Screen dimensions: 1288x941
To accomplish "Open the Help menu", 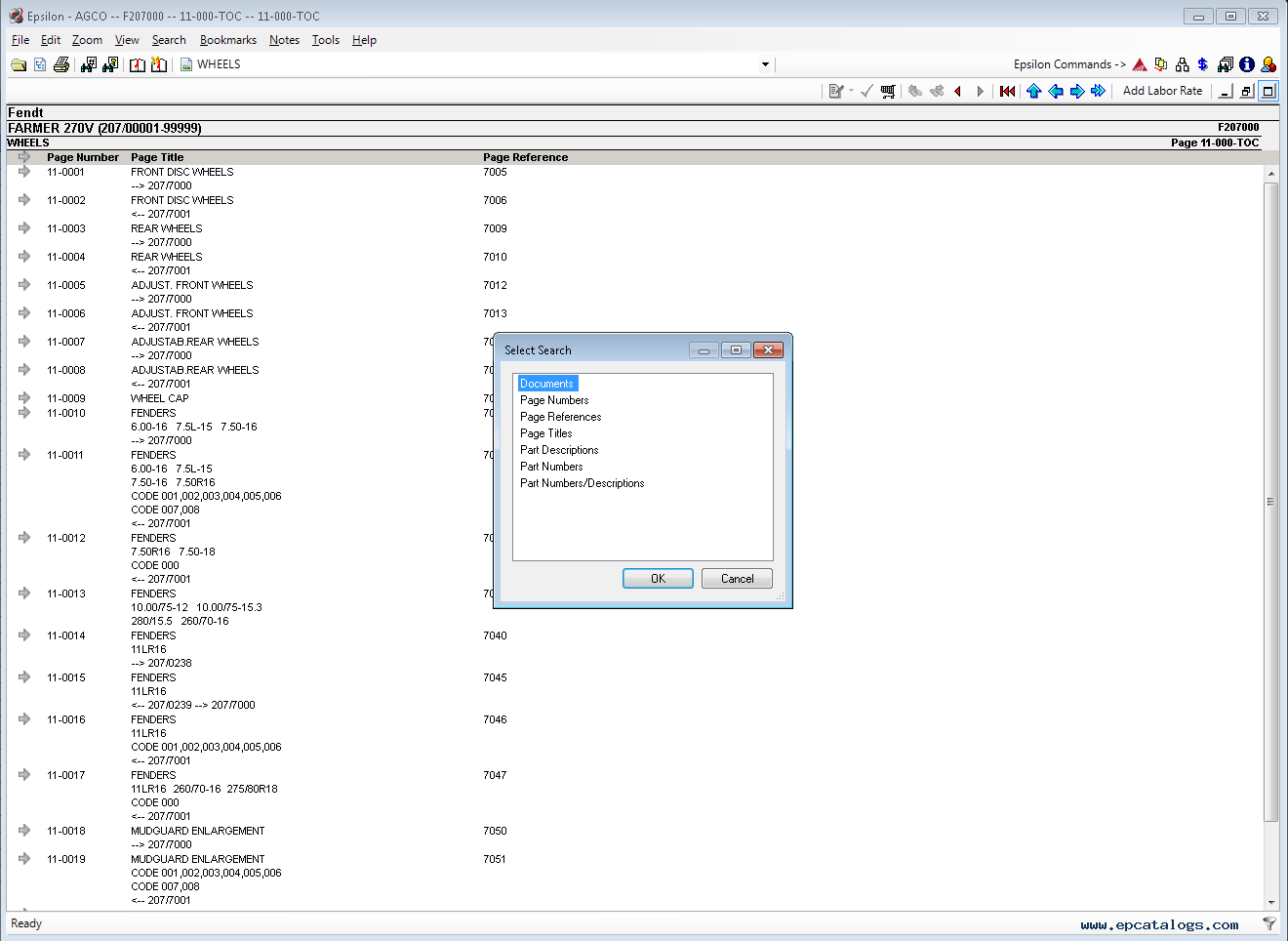I will point(364,40).
